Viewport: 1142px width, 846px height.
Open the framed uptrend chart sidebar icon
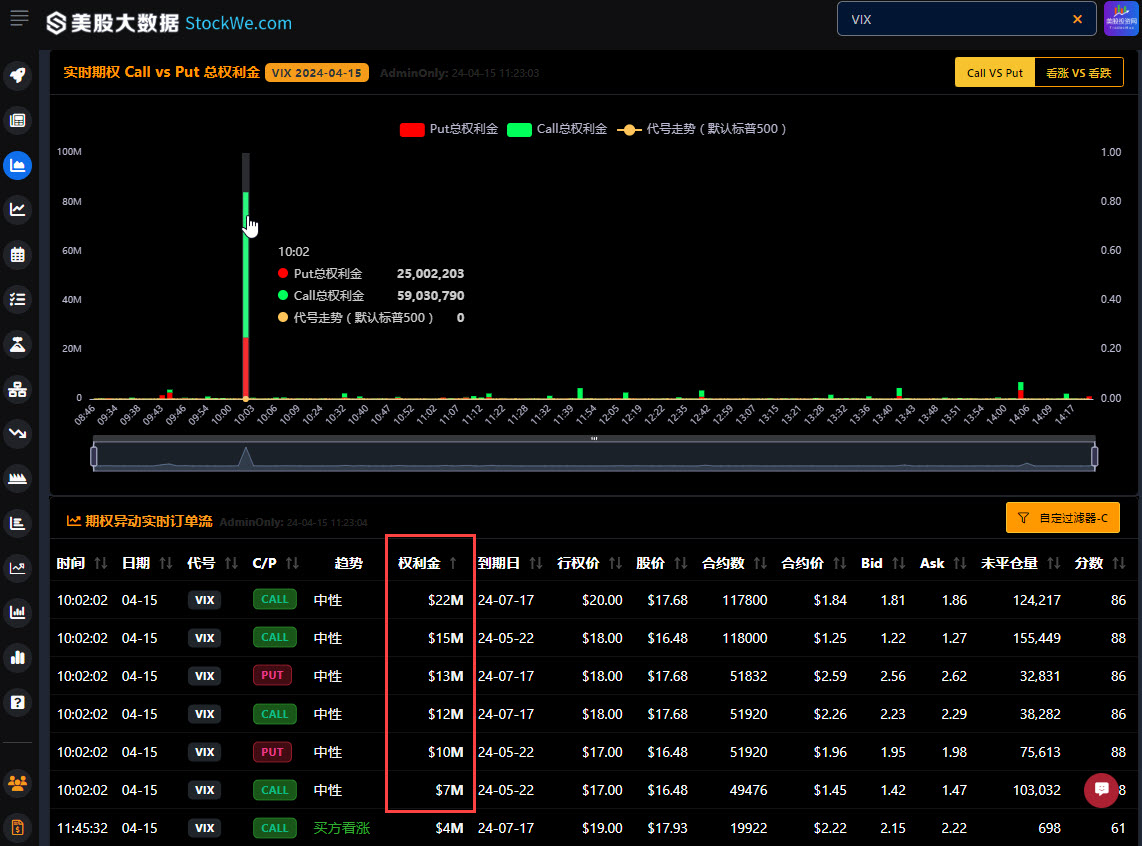click(17, 568)
